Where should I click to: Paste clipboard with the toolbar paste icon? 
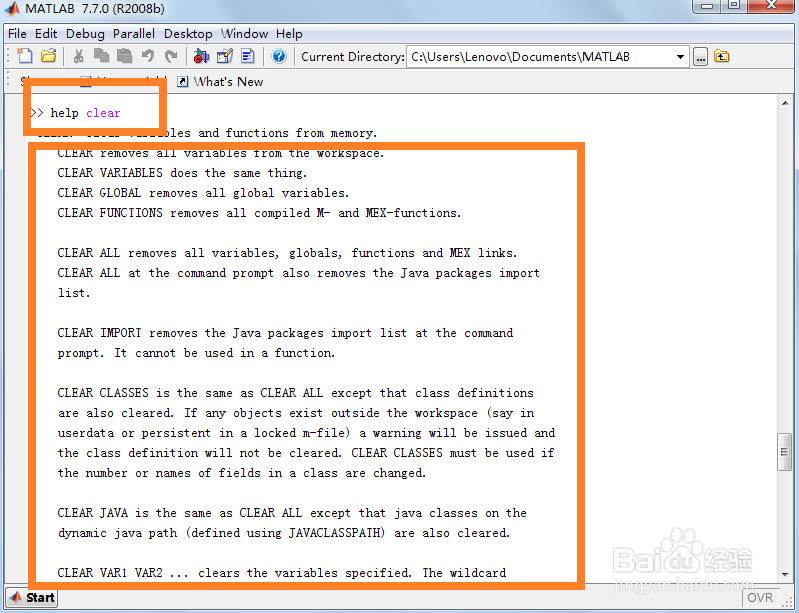(x=124, y=56)
